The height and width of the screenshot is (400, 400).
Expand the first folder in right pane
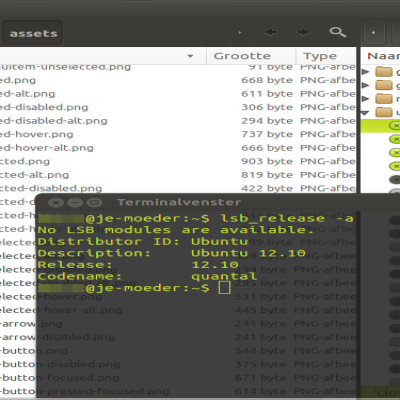tap(366, 71)
